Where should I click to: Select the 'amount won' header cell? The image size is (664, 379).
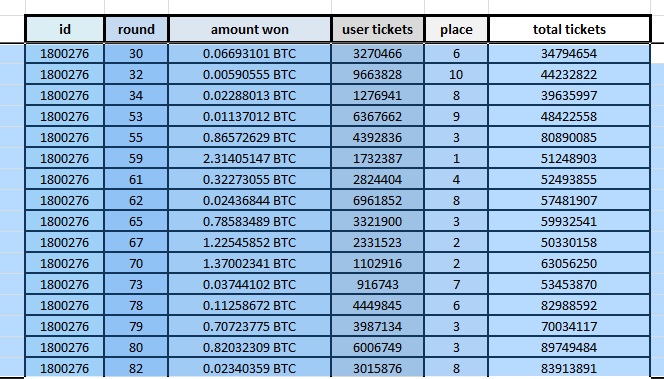249,29
